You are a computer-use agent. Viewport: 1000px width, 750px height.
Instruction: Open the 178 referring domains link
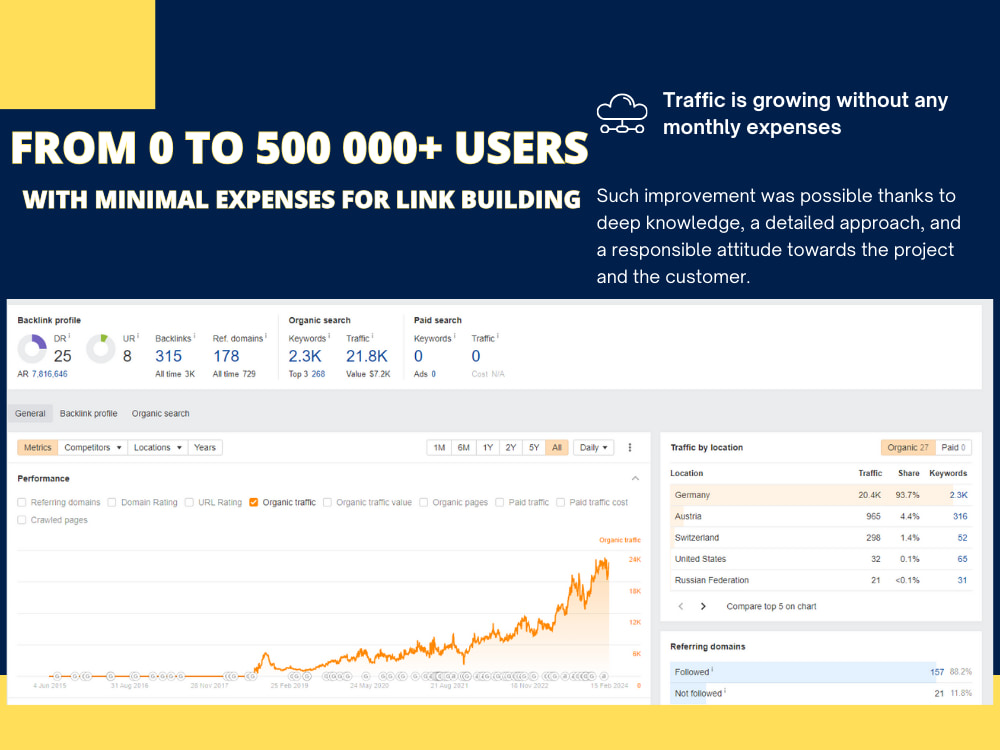[226, 356]
